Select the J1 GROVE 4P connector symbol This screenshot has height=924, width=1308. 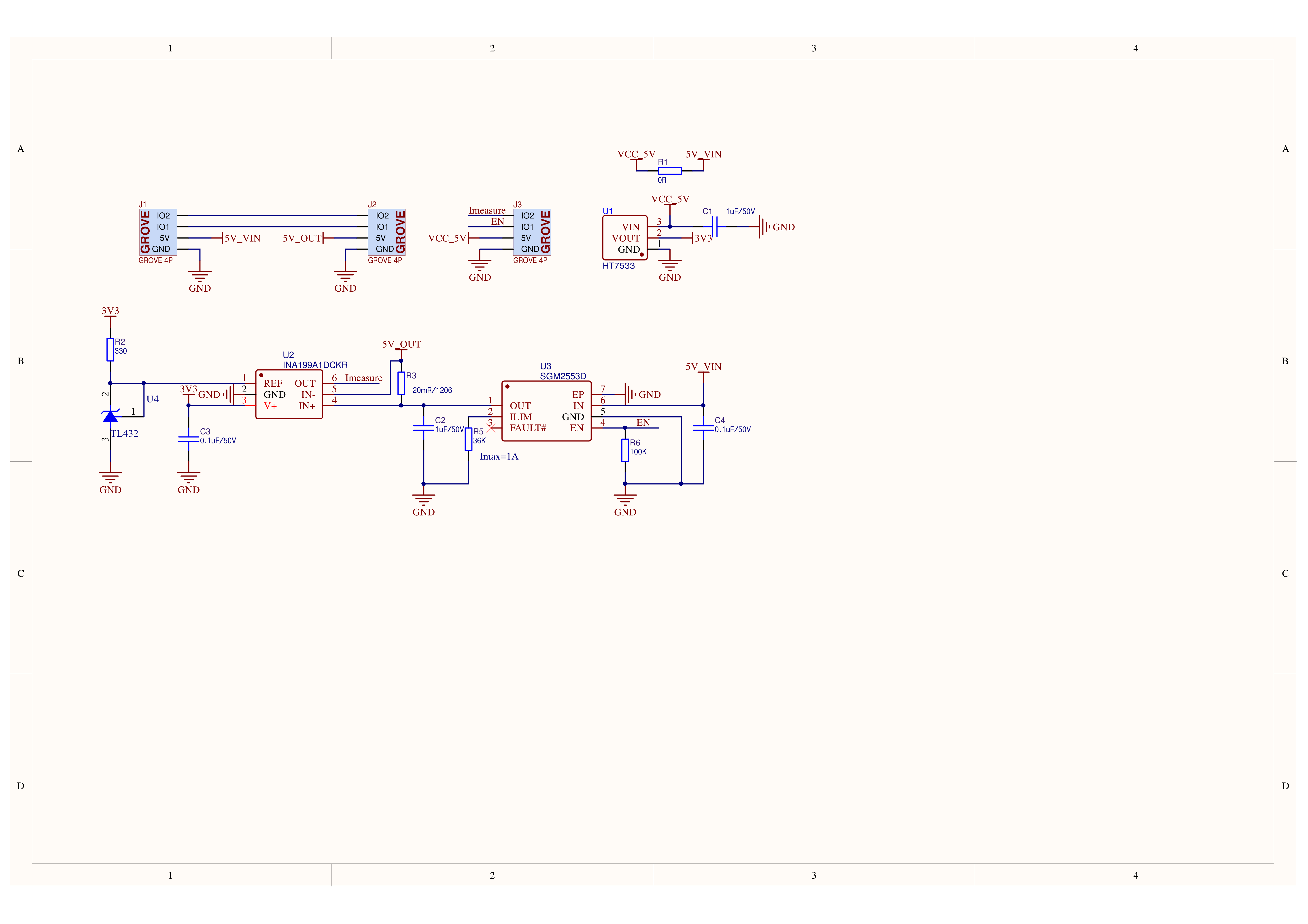(158, 232)
